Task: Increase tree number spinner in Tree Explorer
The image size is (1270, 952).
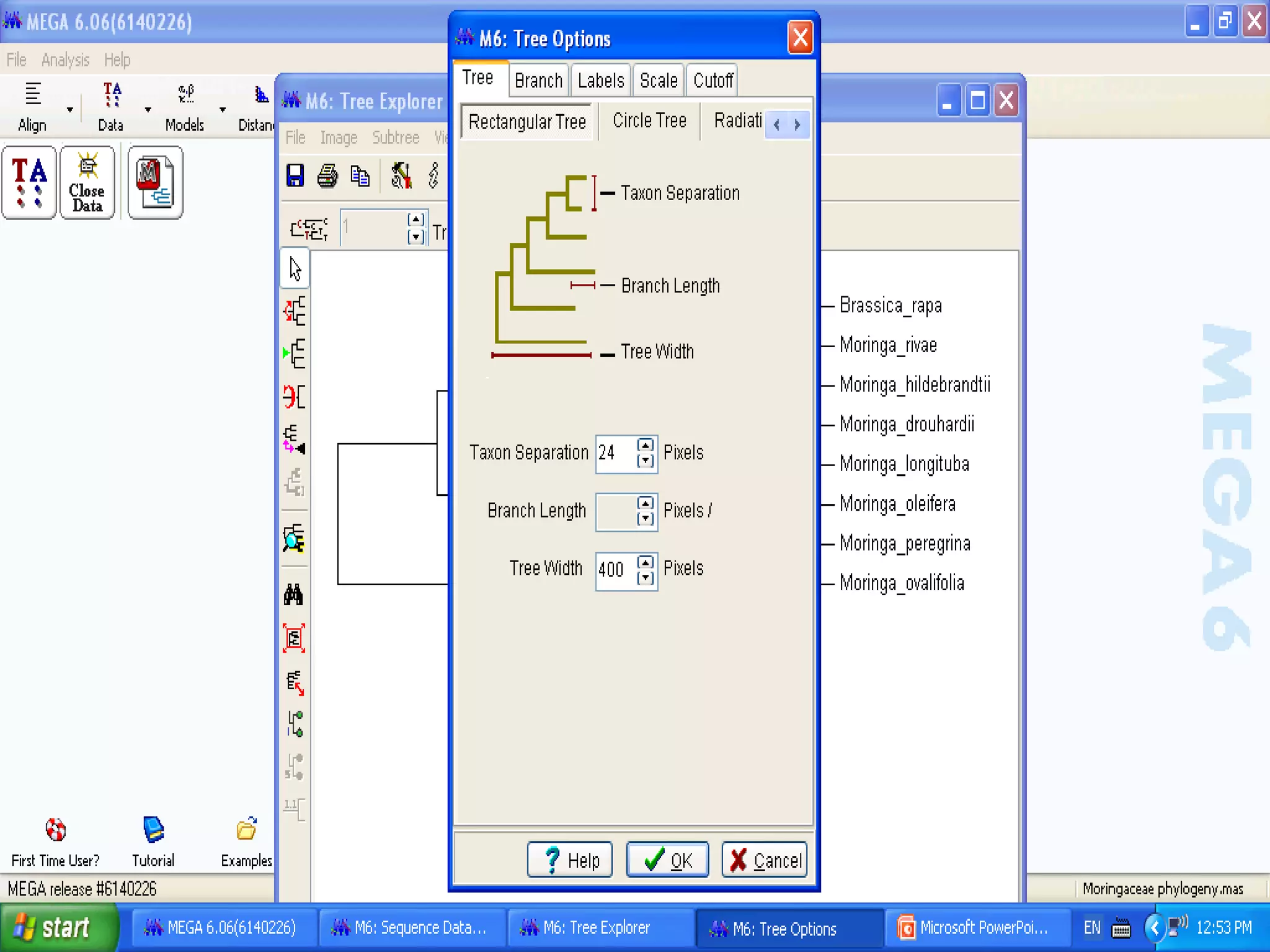Action: 416,219
